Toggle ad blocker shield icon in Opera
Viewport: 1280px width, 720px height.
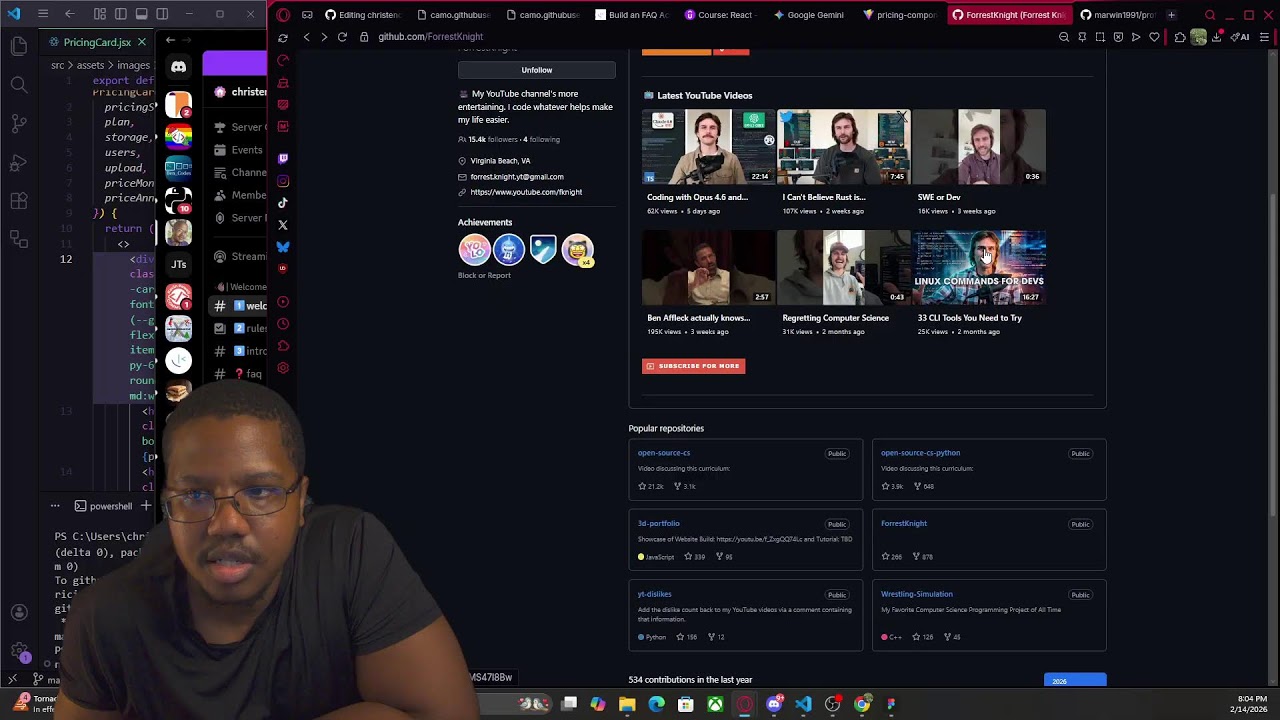[1118, 37]
